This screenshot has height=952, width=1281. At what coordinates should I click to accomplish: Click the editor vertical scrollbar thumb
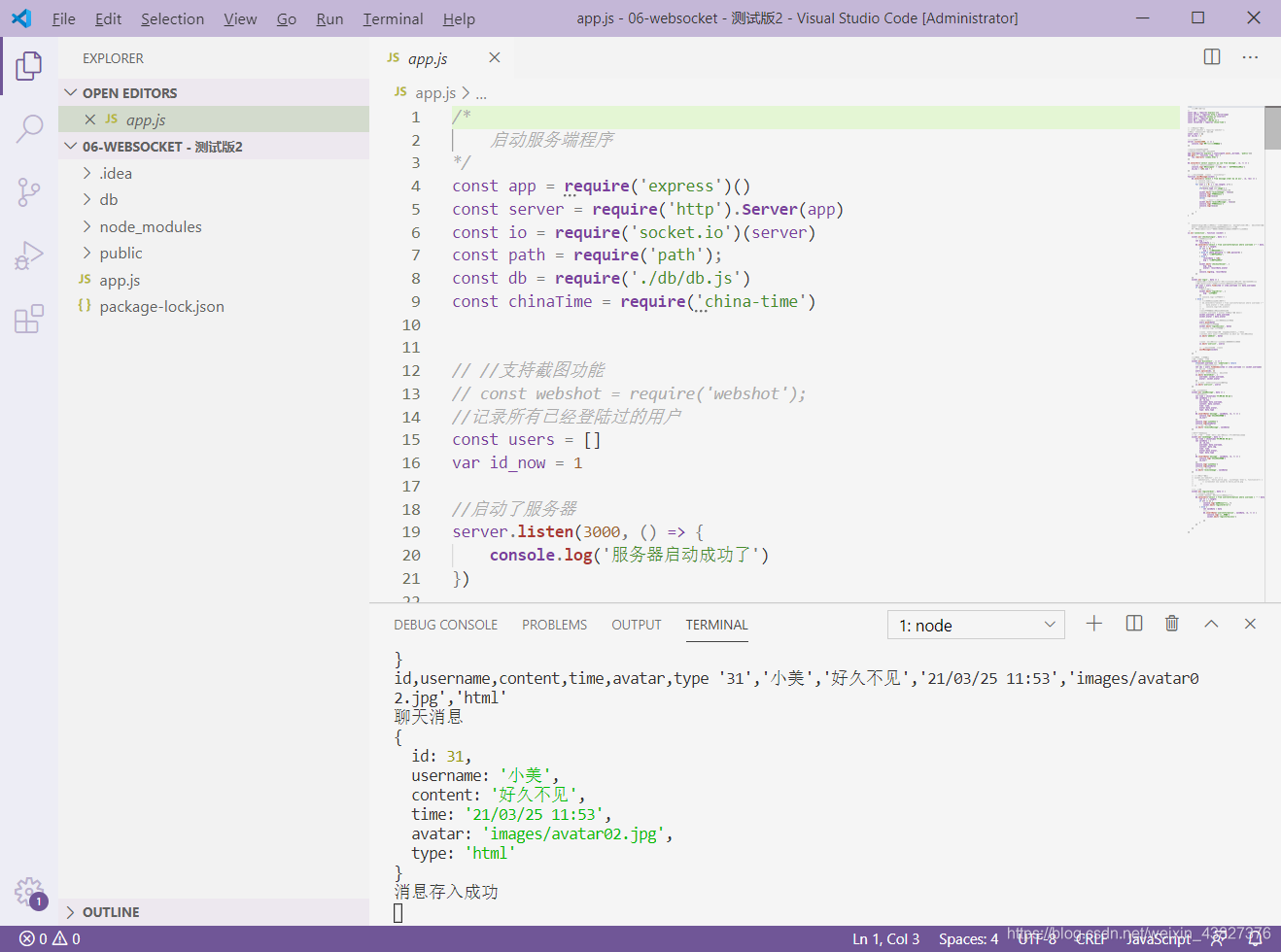(x=1272, y=127)
